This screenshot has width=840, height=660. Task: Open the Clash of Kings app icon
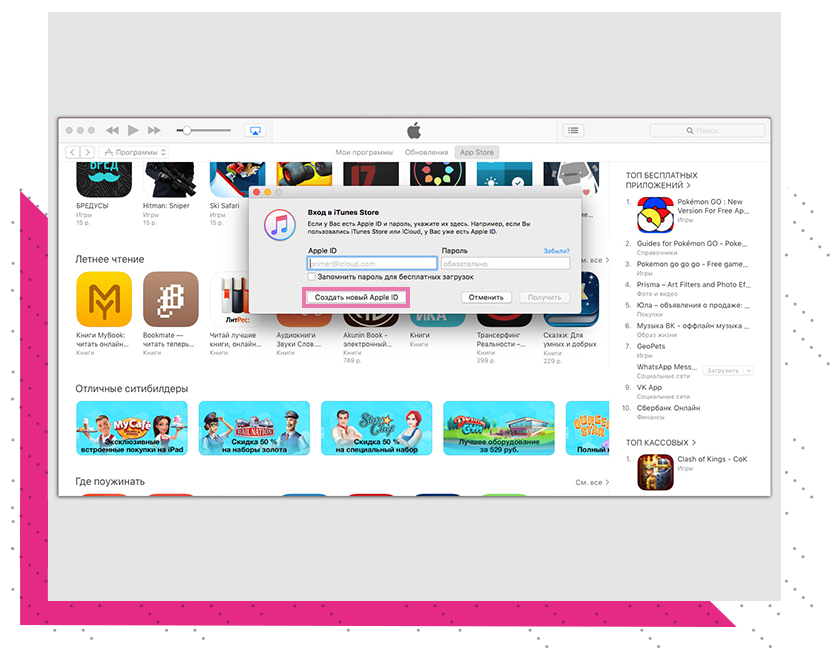(x=655, y=472)
